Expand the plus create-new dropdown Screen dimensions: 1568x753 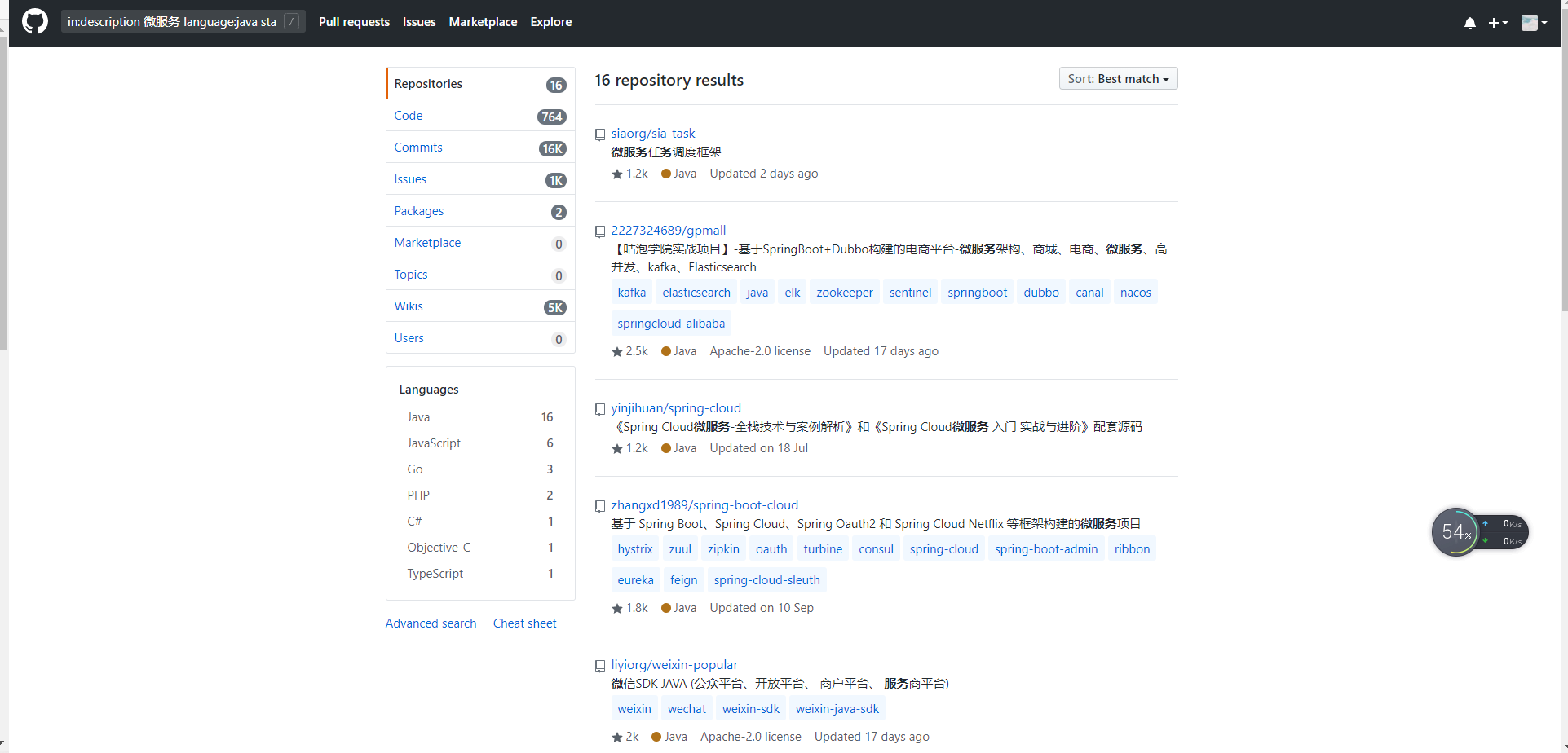(x=1497, y=23)
